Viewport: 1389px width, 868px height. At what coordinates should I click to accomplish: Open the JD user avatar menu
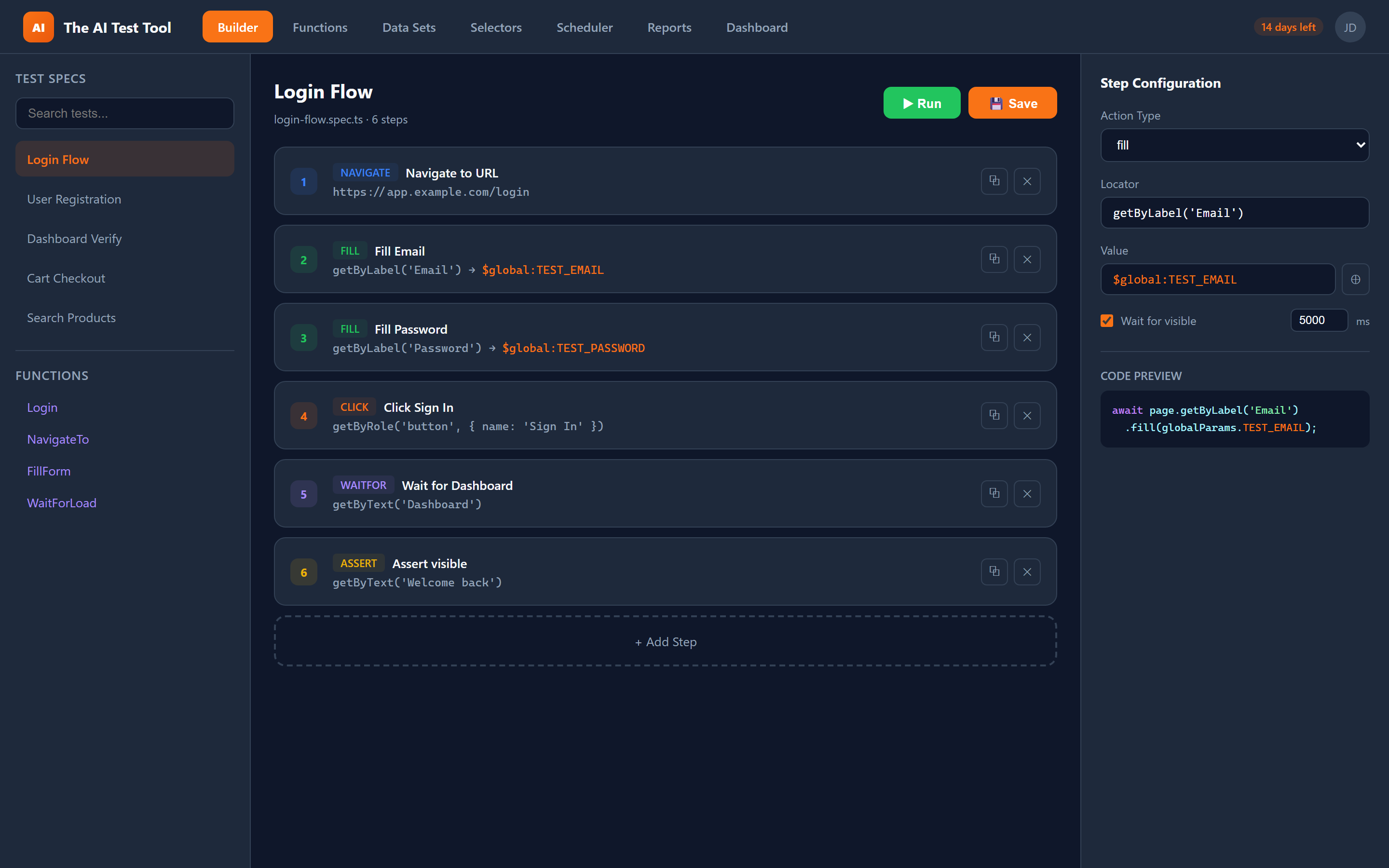[1350, 27]
